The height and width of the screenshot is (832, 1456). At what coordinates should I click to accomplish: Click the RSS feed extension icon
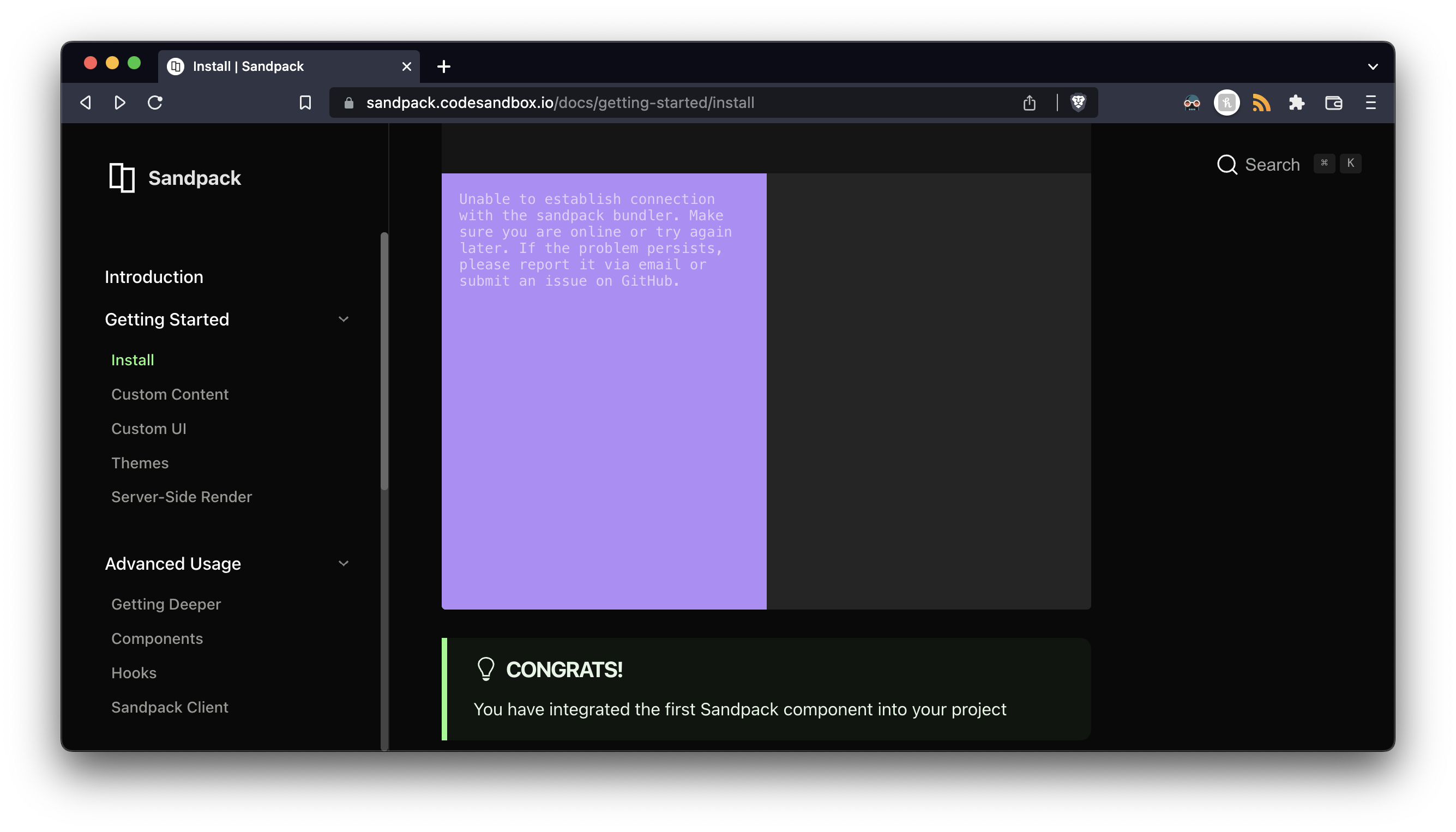point(1261,103)
